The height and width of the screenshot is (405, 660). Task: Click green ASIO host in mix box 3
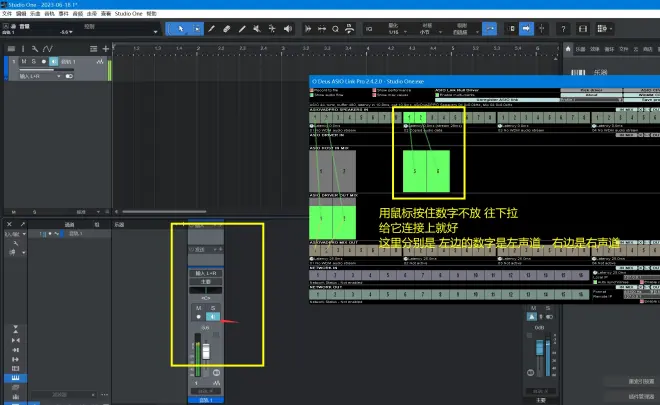pos(415,171)
